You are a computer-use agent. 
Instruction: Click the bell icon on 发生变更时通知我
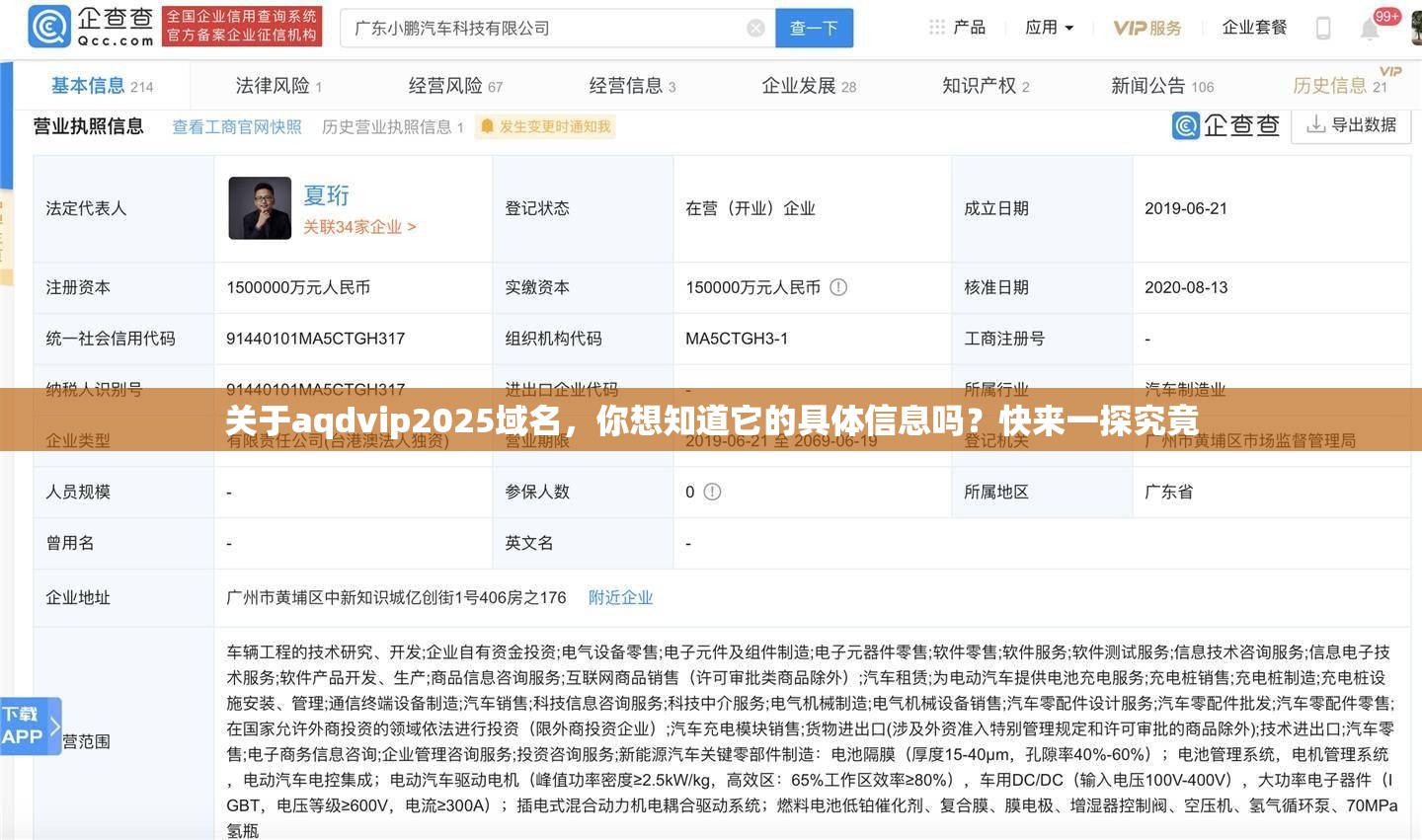coord(488,126)
